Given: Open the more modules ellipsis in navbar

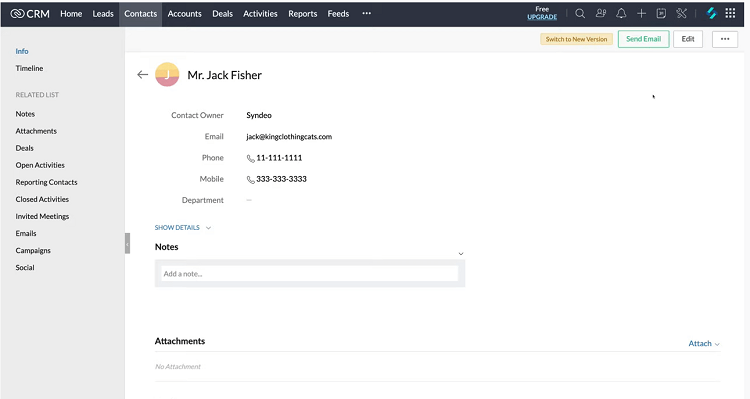Looking at the screenshot, I should coord(366,13).
